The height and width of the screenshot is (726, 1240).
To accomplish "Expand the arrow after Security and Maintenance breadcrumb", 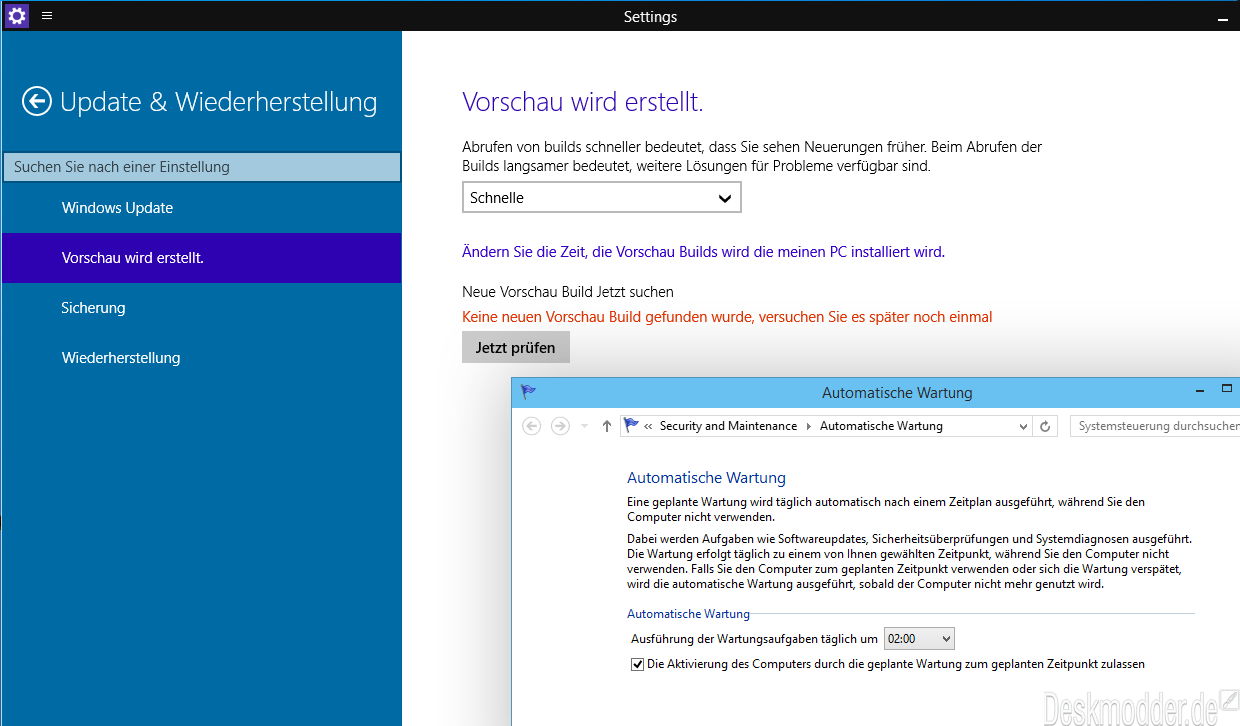I will (809, 426).
